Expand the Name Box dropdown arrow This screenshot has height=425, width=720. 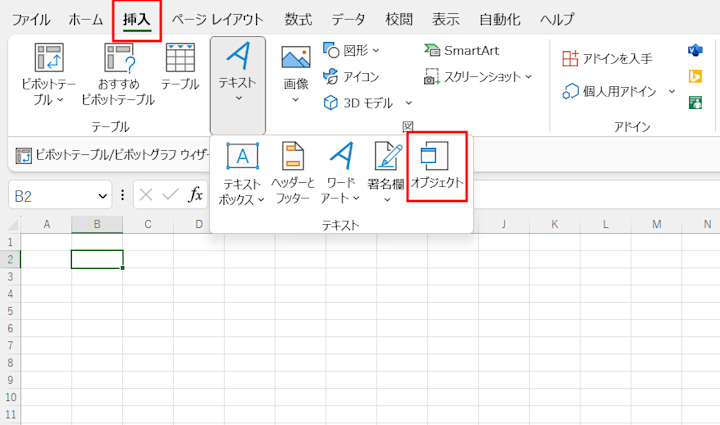click(x=102, y=196)
